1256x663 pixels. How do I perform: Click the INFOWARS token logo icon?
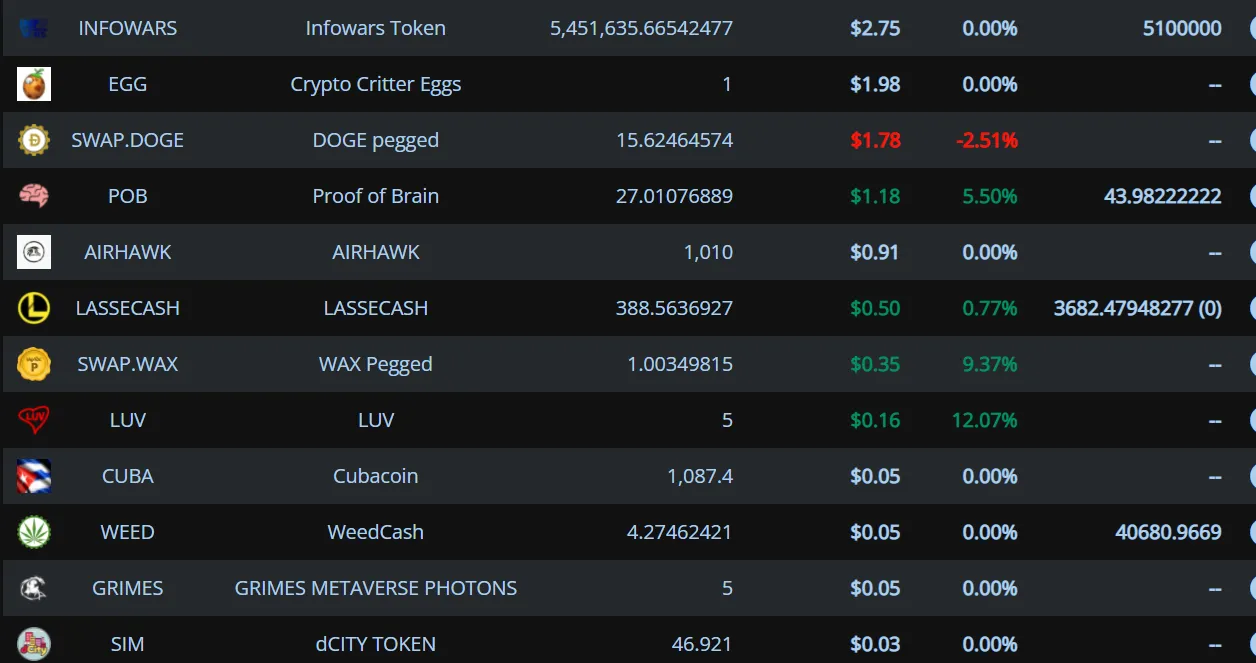(x=34, y=28)
